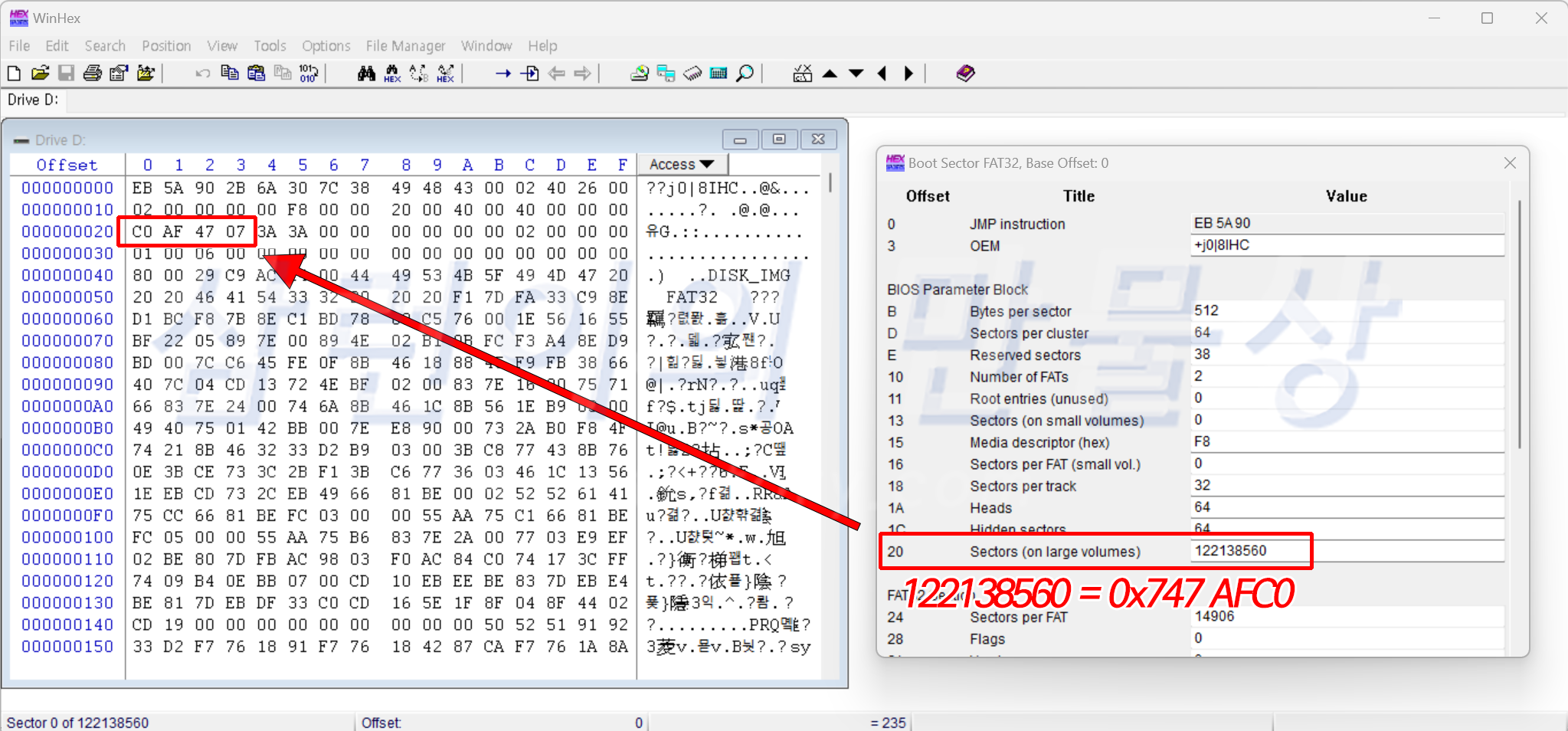Click the Open Disk toolbar icon
The width and height of the screenshot is (1568, 731).
(x=640, y=74)
